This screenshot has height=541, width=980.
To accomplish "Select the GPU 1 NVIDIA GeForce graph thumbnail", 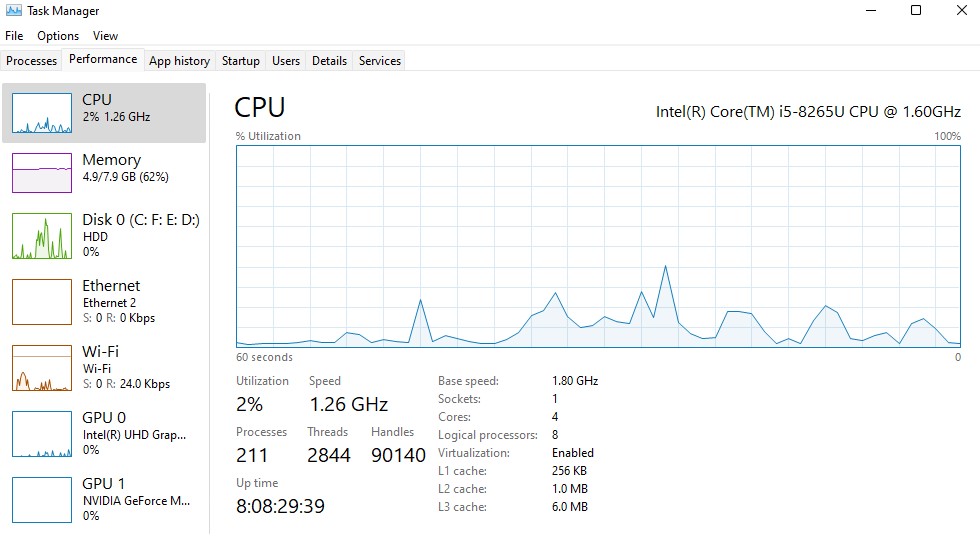I will pos(42,499).
